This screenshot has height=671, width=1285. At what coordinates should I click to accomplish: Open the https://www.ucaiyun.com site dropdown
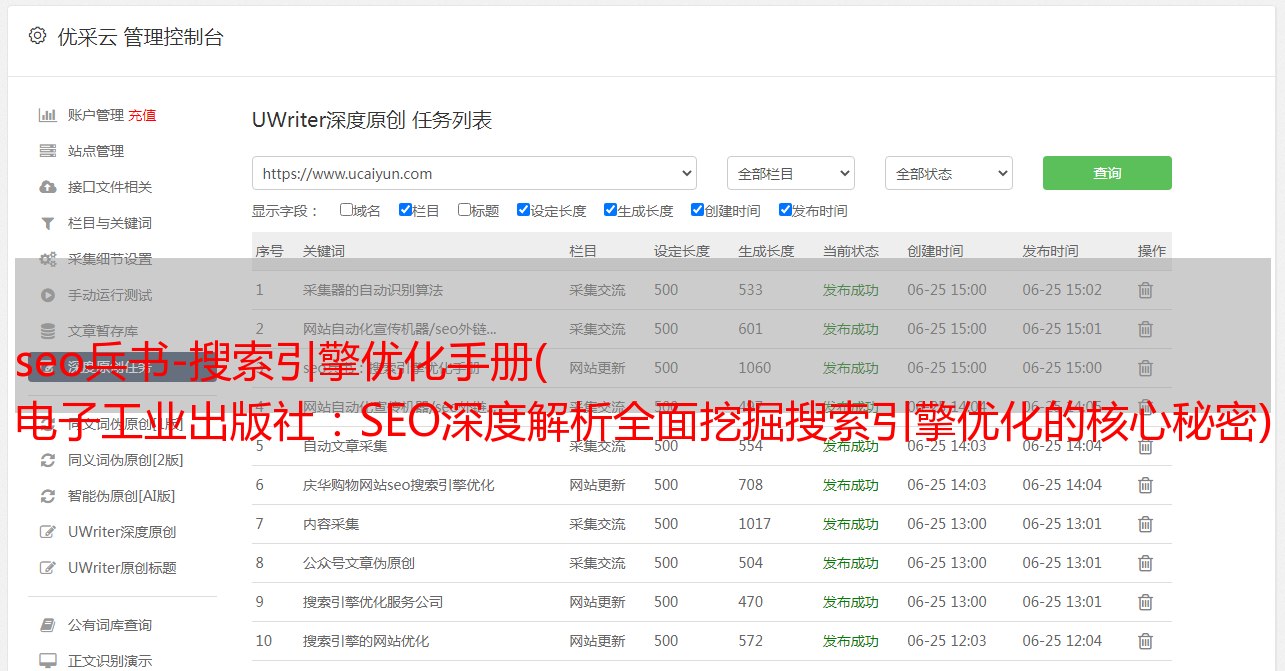click(x=475, y=173)
